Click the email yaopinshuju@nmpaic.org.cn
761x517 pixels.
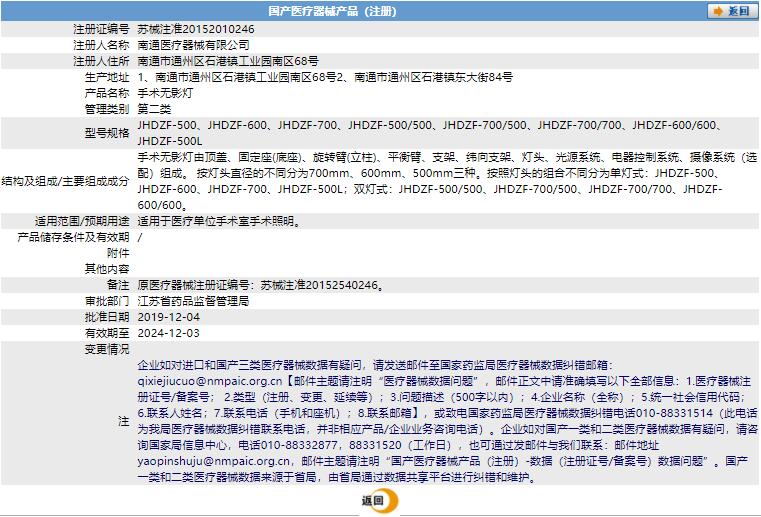tap(214, 461)
